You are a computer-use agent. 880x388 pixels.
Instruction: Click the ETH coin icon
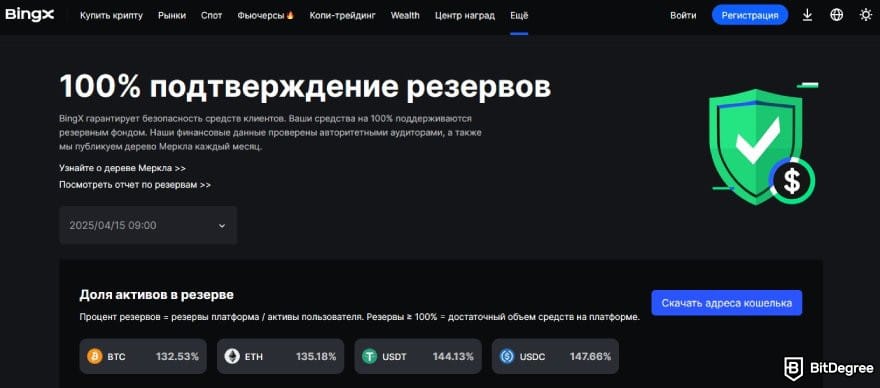pos(232,356)
